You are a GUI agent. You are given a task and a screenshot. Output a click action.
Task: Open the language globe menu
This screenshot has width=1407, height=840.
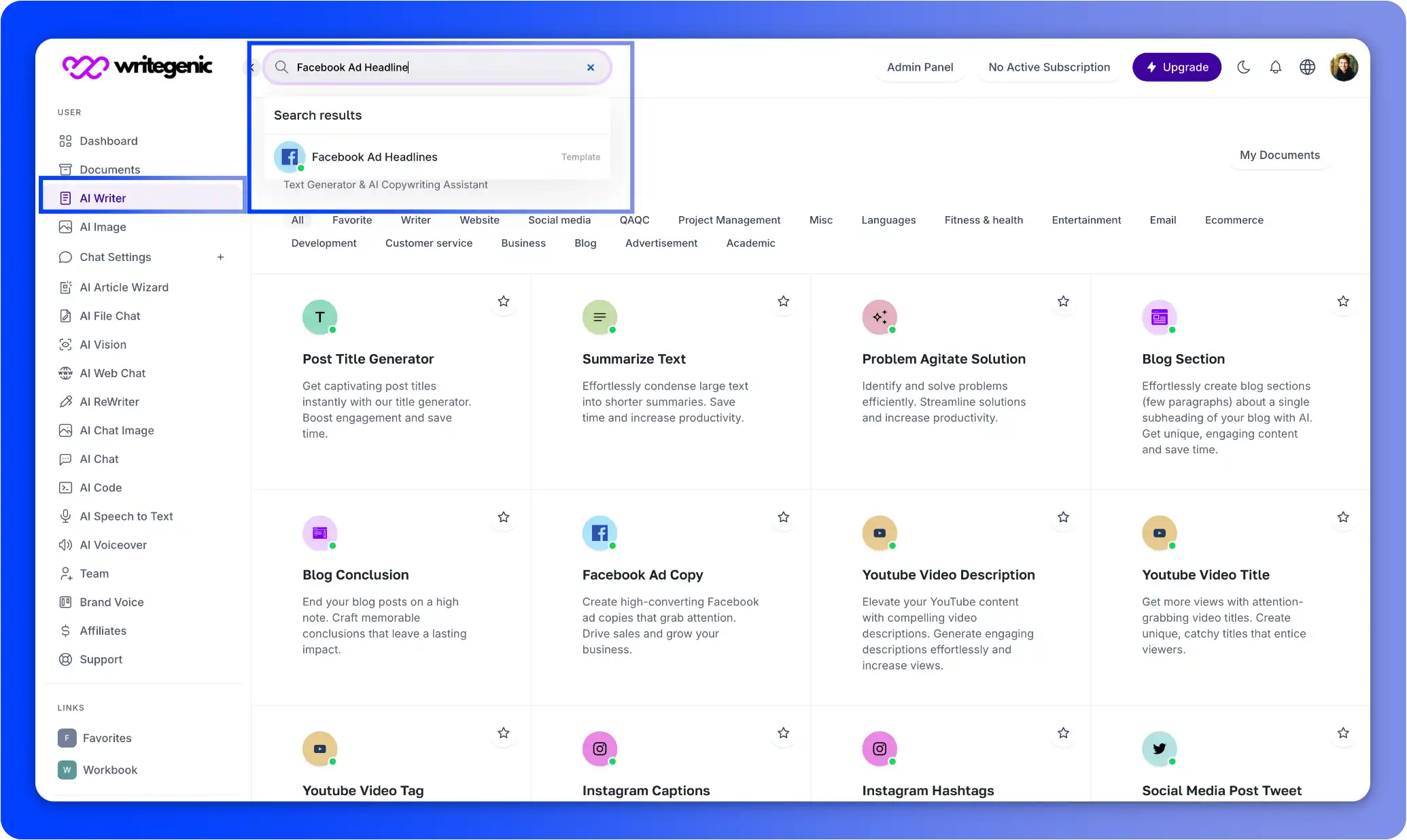pyautogui.click(x=1307, y=67)
